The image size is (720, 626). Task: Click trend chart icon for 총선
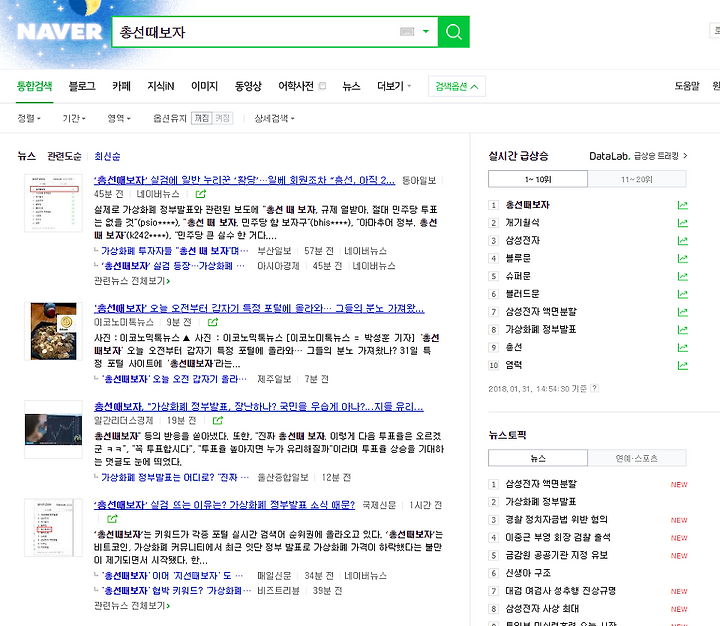682,348
